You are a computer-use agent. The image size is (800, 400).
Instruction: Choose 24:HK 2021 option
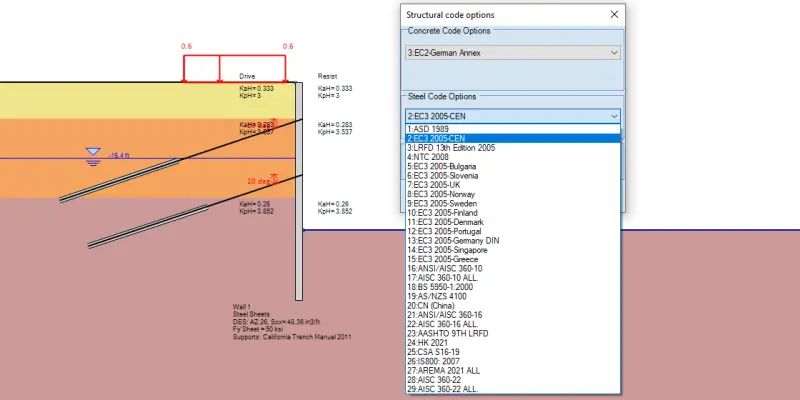[513, 343]
